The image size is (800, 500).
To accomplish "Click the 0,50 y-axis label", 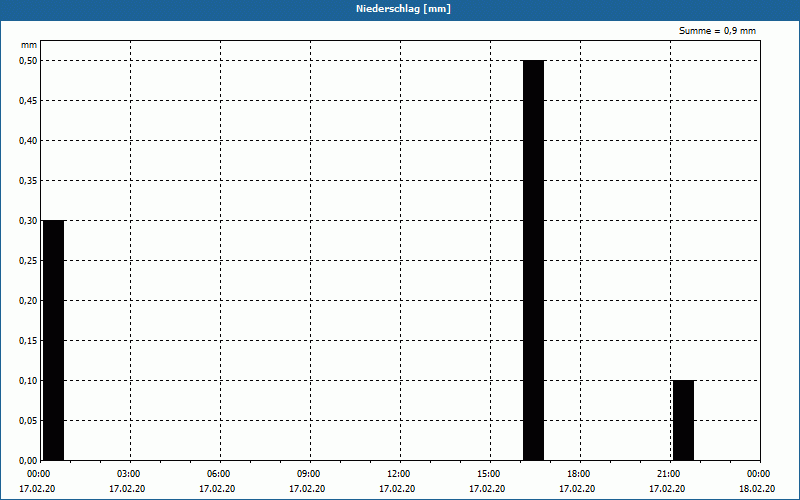I will 28,61.
